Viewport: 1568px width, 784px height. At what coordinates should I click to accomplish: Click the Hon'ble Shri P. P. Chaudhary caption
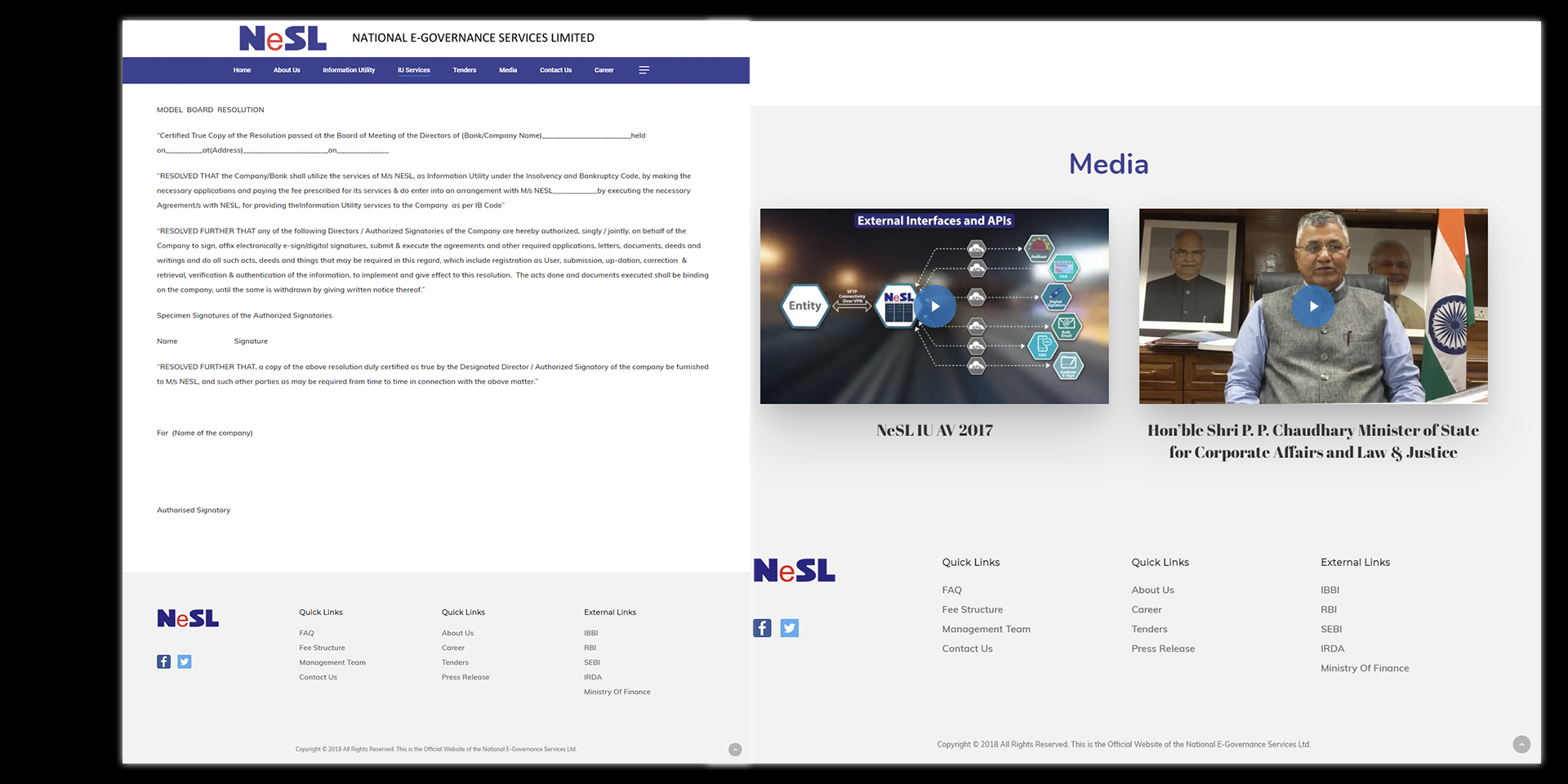click(x=1313, y=441)
